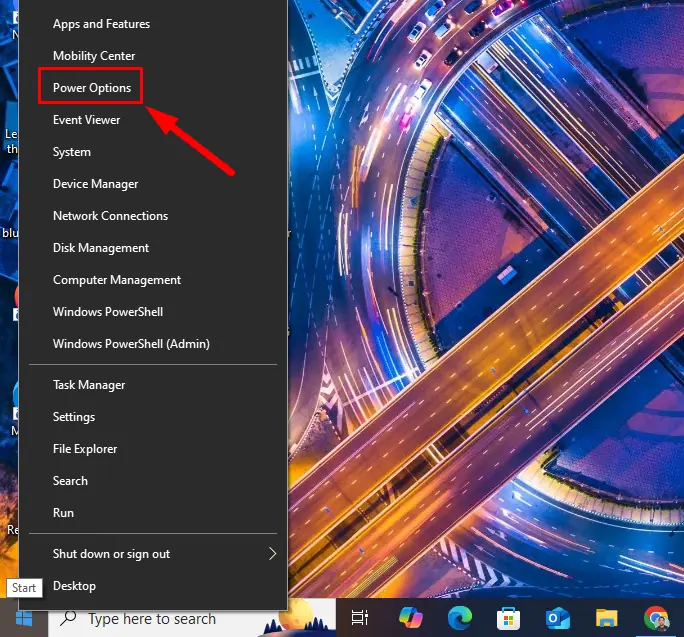The width and height of the screenshot is (684, 637).
Task: Click the taskbar search magnifier icon
Action: pyautogui.click(x=68, y=618)
